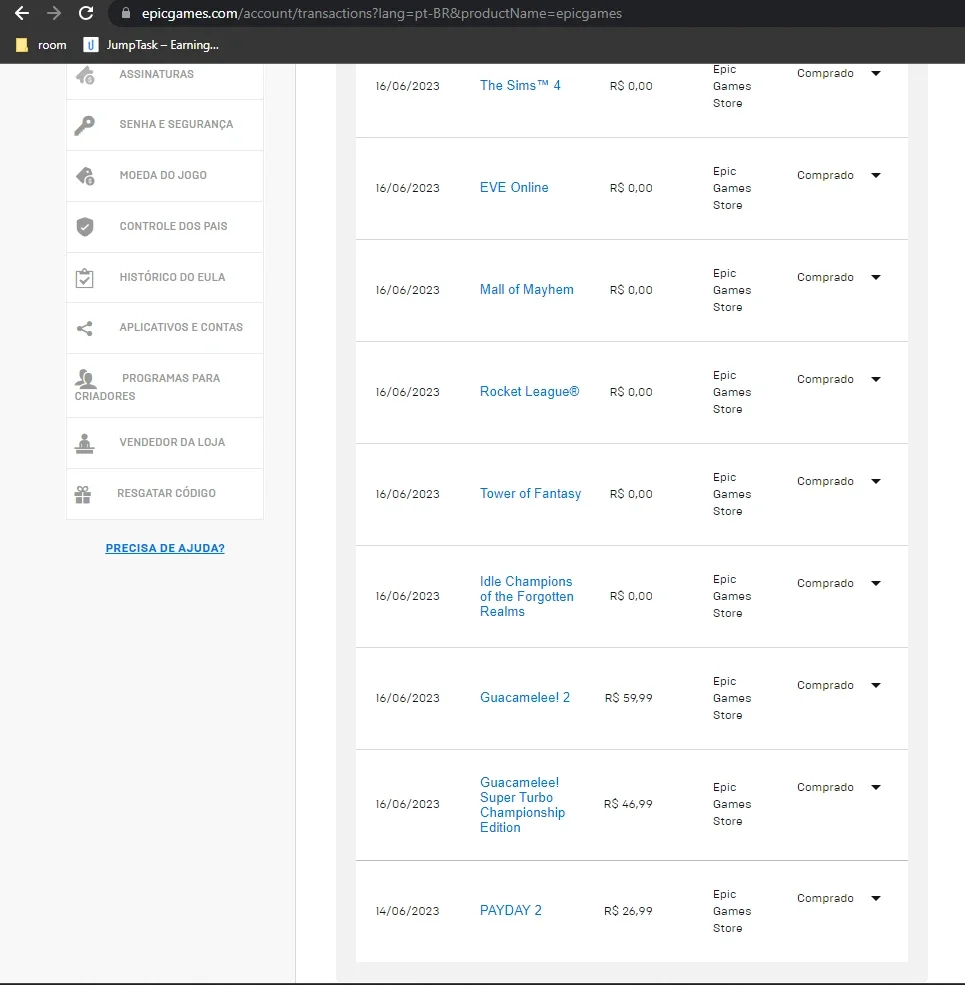Open Controle dos Pais section

(x=165, y=227)
